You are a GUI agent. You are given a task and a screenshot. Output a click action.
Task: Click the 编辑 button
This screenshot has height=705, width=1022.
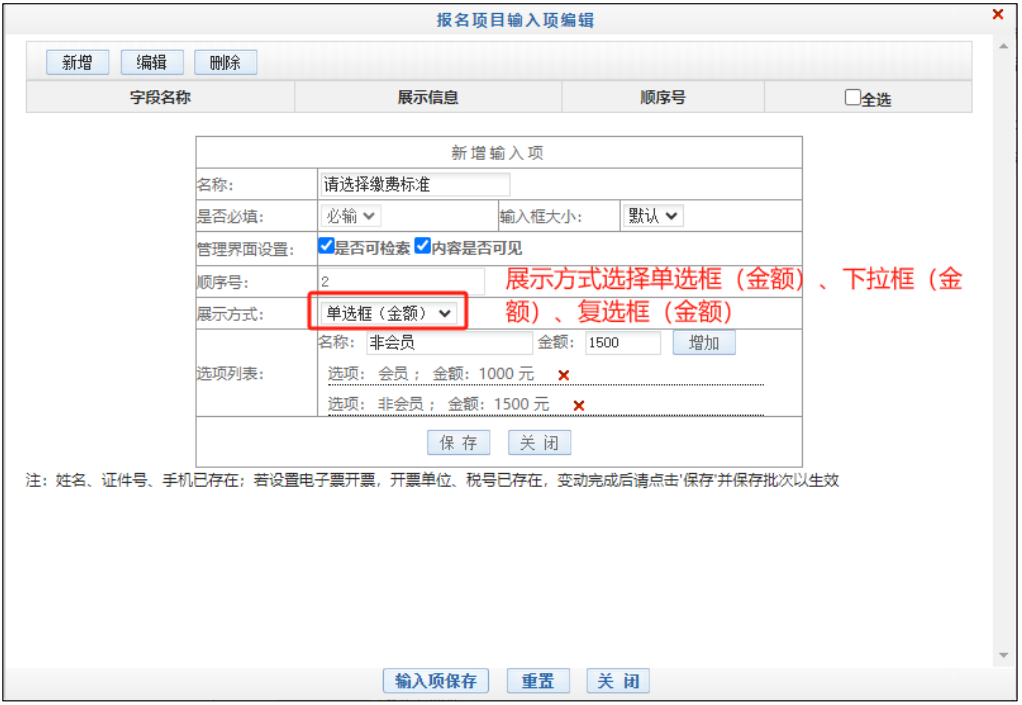pyautogui.click(x=151, y=62)
